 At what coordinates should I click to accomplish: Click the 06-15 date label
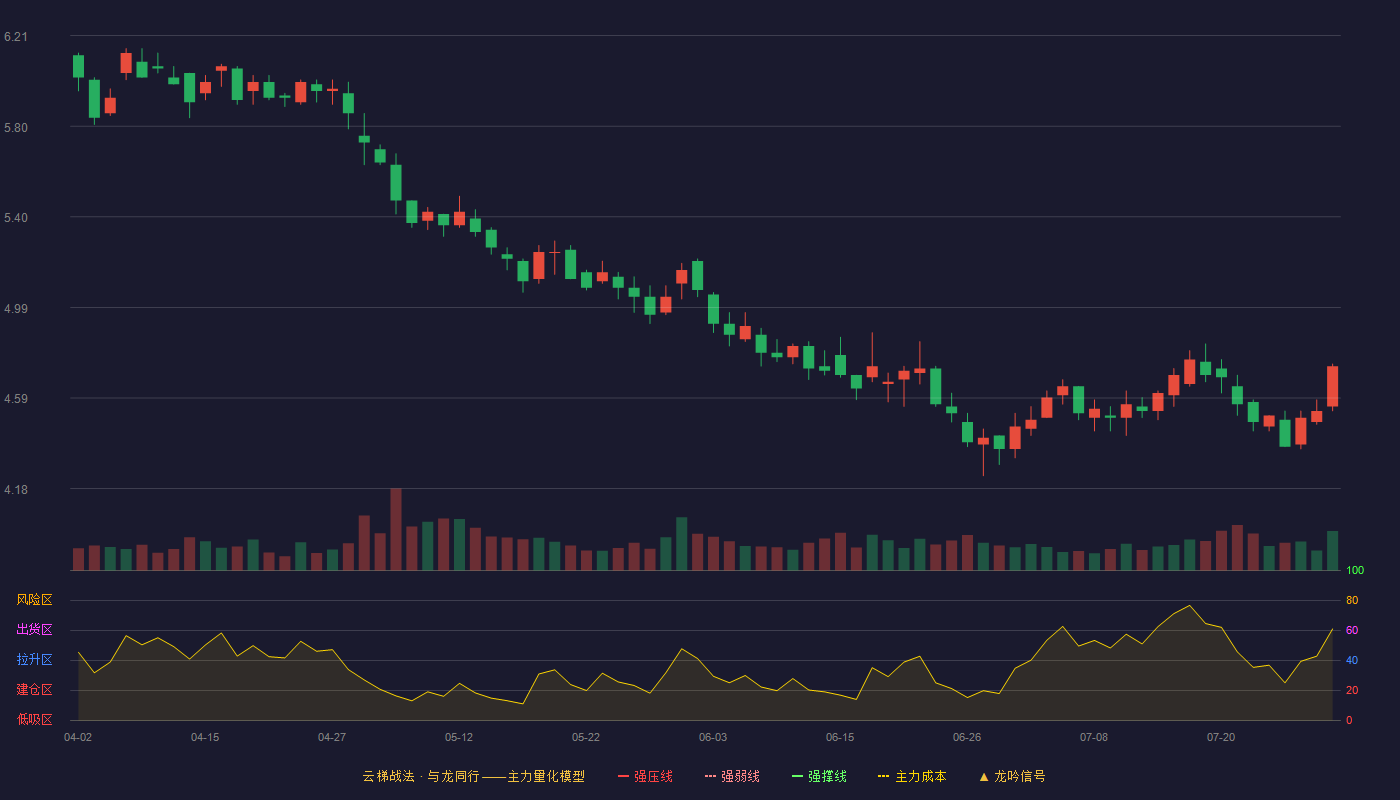click(840, 737)
